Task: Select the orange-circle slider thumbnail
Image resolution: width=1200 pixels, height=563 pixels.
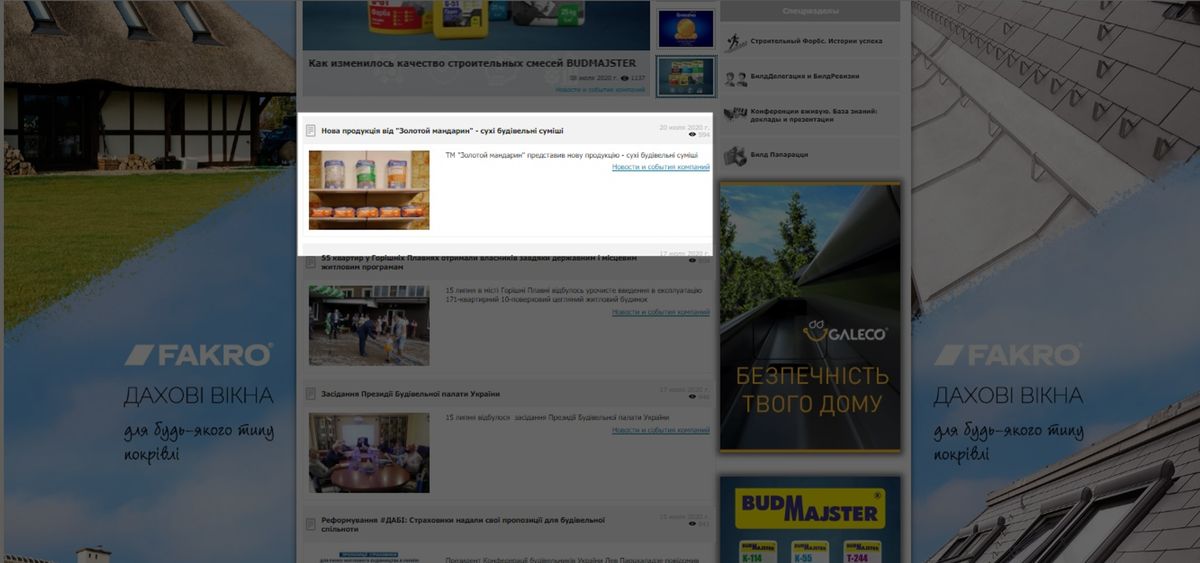Action: (x=686, y=28)
